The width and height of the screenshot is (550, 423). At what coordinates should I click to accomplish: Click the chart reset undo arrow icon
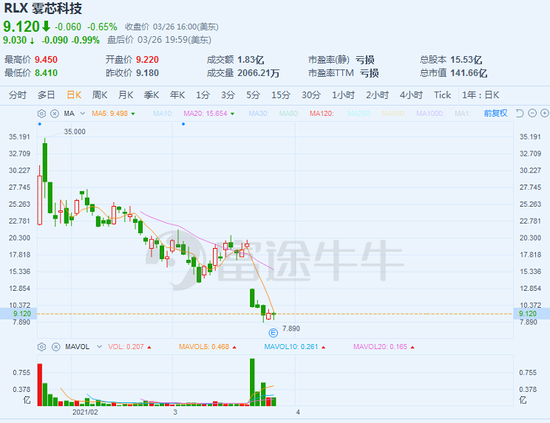point(519,113)
